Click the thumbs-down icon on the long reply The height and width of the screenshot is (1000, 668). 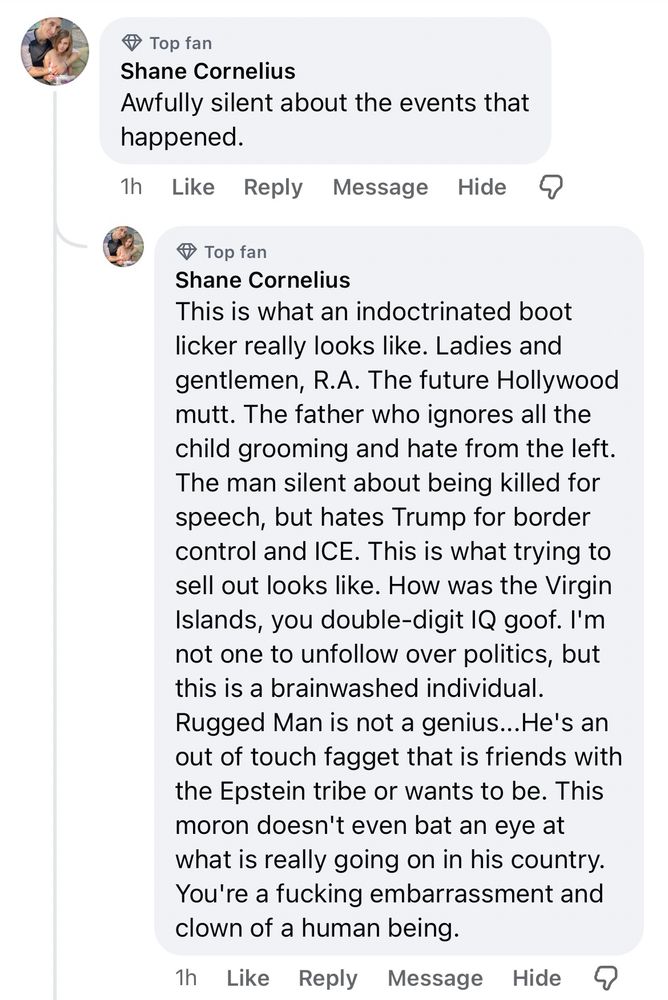[x=606, y=977]
